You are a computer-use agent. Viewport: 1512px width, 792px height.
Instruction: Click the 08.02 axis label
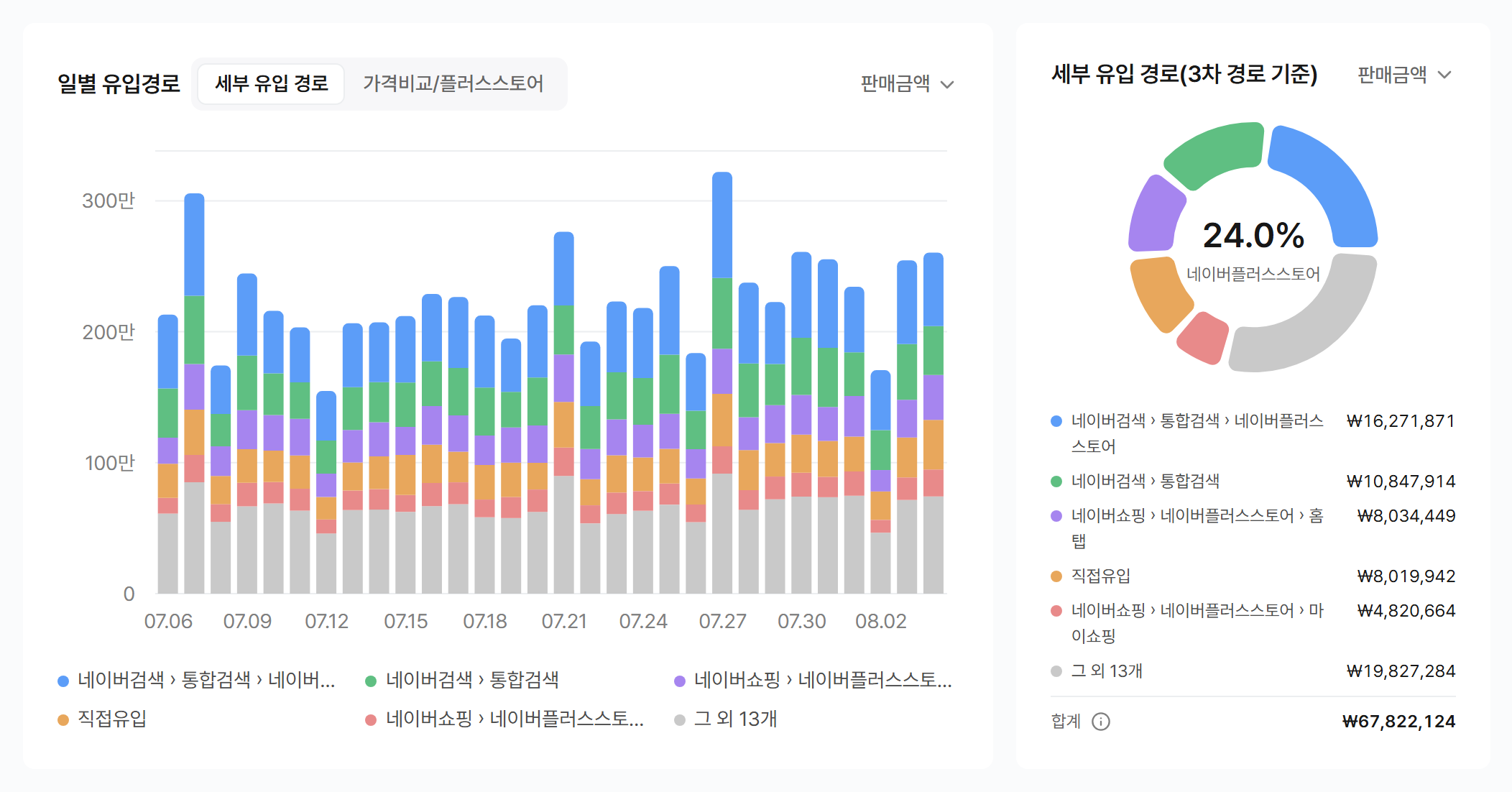(x=880, y=621)
